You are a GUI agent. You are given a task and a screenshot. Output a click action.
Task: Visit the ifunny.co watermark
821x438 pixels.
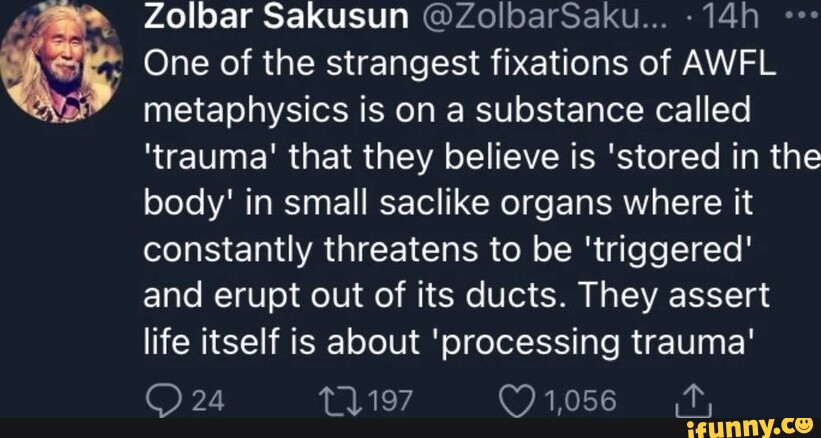tap(747, 427)
